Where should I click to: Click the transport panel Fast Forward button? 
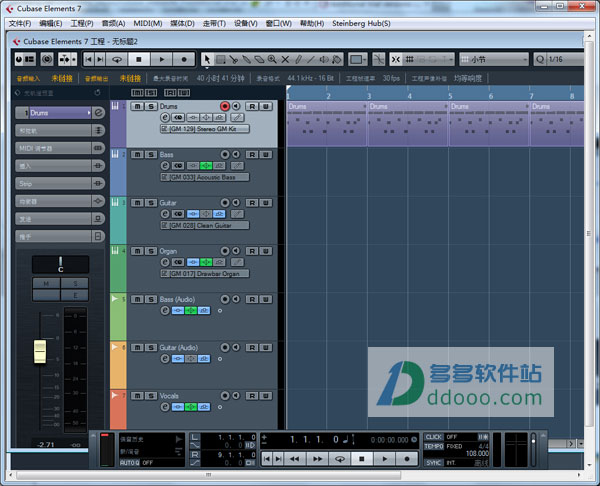point(318,458)
